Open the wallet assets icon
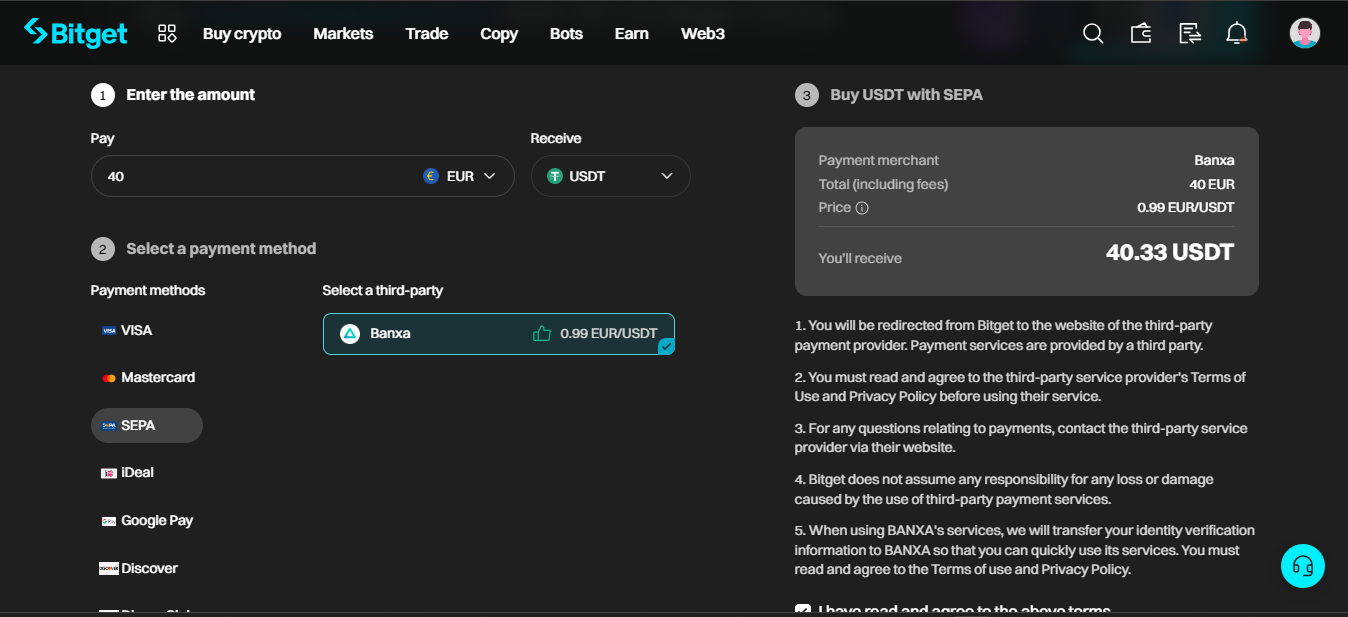Image resolution: width=1348 pixels, height=617 pixels. 1141,34
